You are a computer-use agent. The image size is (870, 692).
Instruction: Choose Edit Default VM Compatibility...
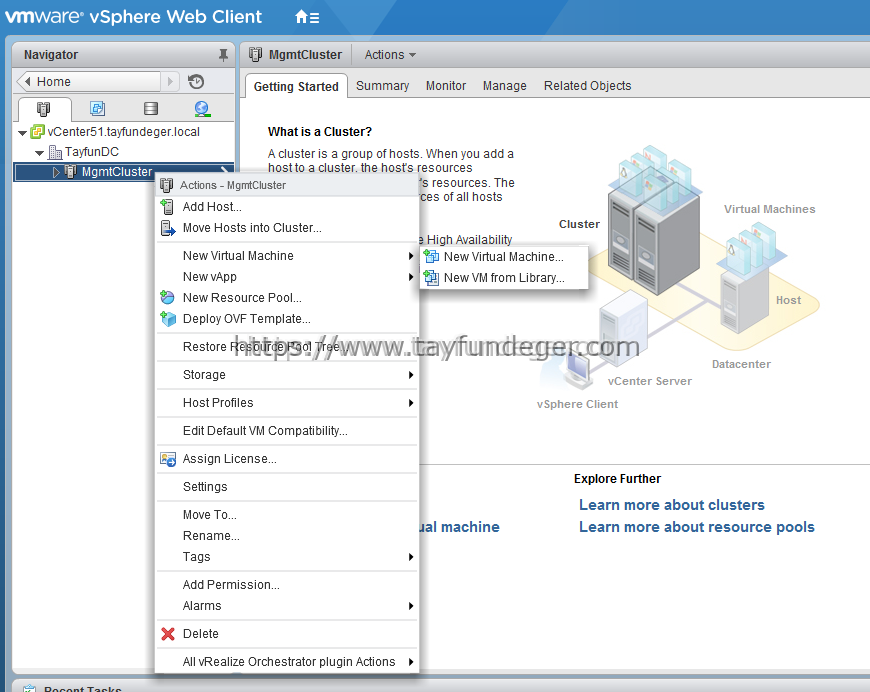[287, 431]
